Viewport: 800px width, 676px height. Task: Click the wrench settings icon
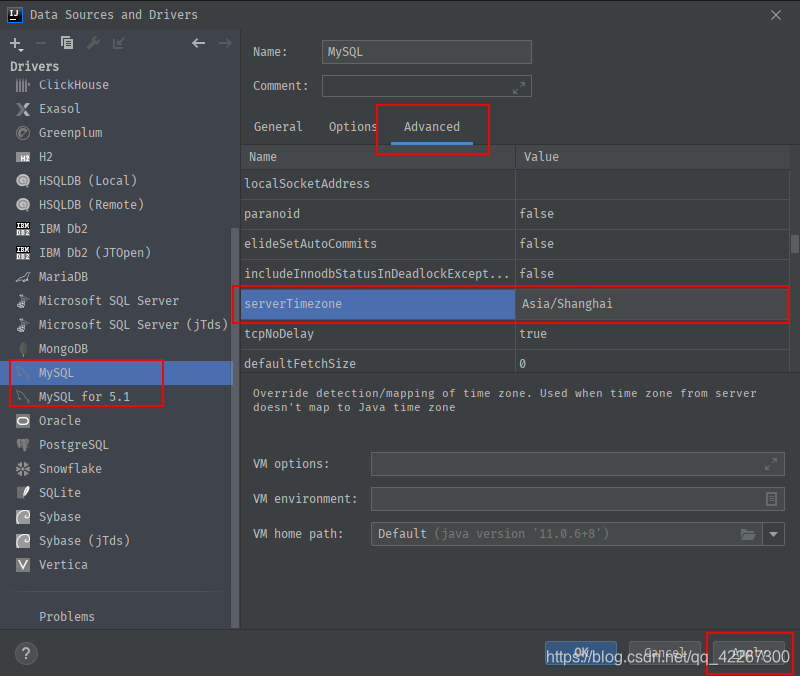pyautogui.click(x=93, y=43)
